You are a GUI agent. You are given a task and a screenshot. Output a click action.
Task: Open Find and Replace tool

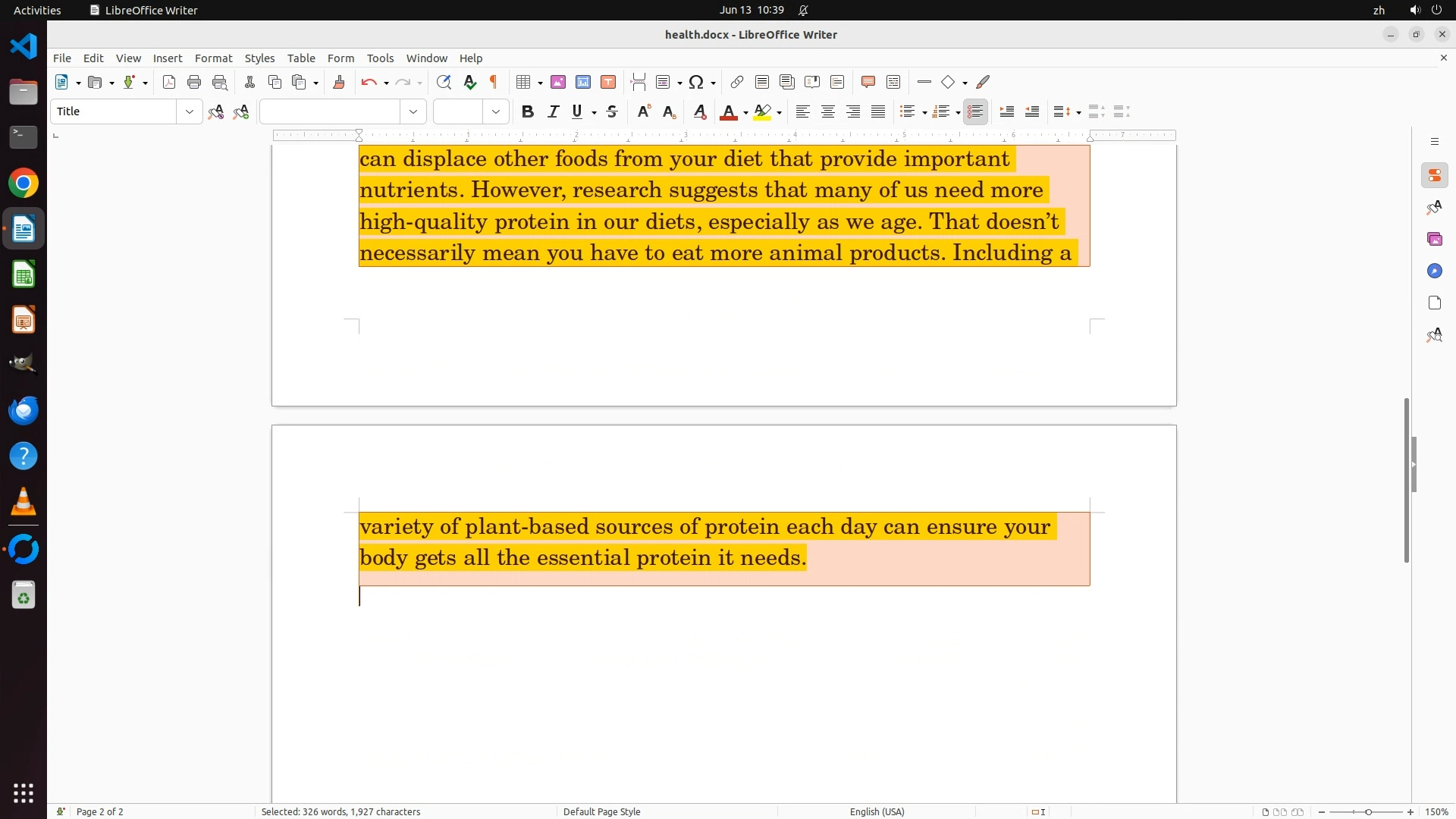[x=444, y=83]
